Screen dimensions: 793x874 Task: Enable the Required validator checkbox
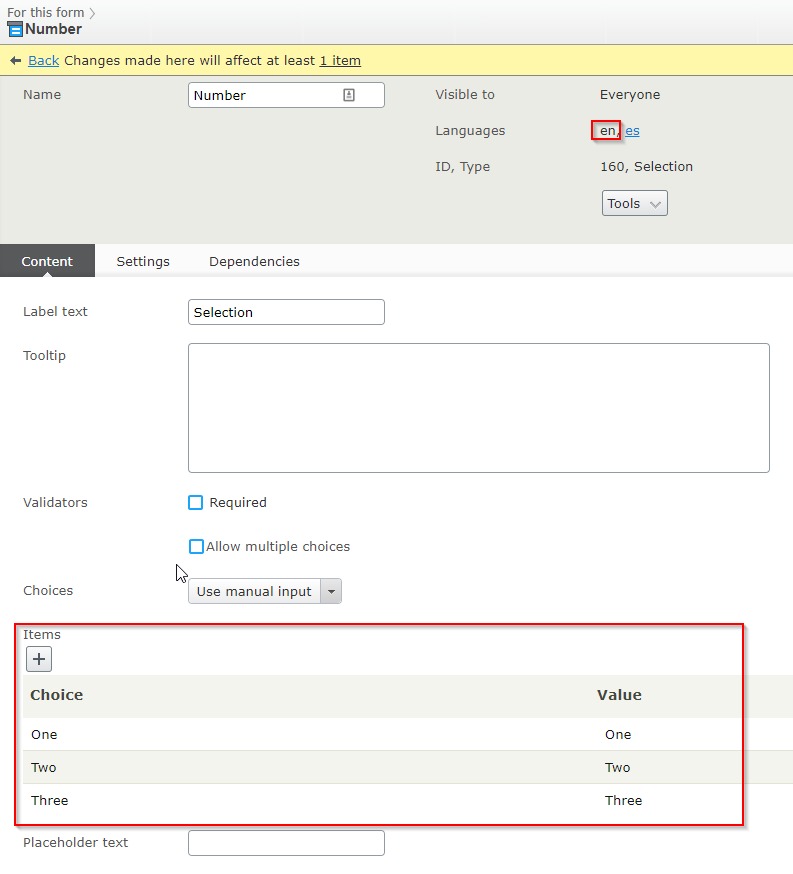pyautogui.click(x=196, y=503)
